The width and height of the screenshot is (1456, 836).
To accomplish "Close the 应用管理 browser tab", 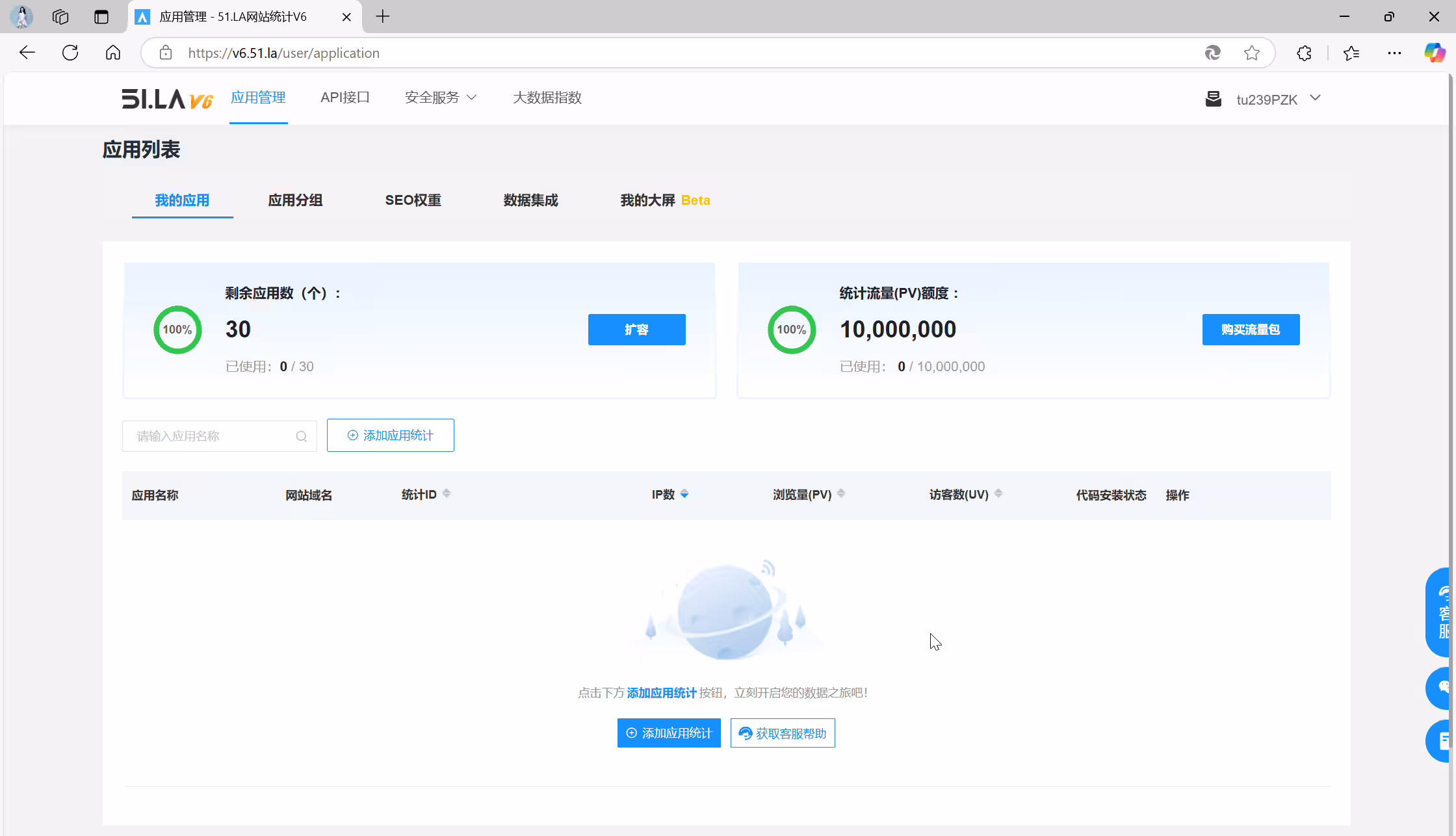I will 346,17.
